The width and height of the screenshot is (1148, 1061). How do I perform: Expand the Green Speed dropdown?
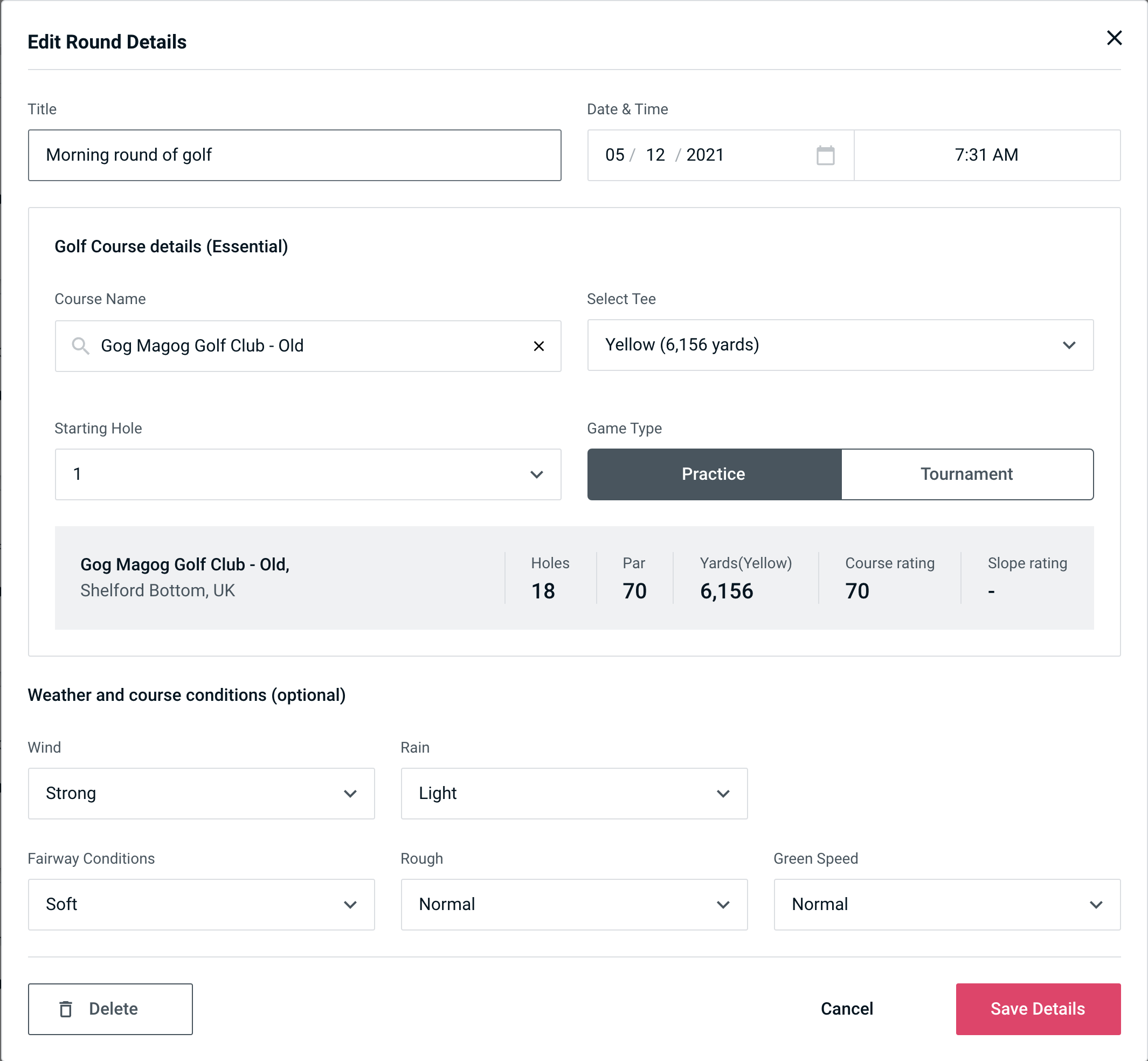[946, 903]
